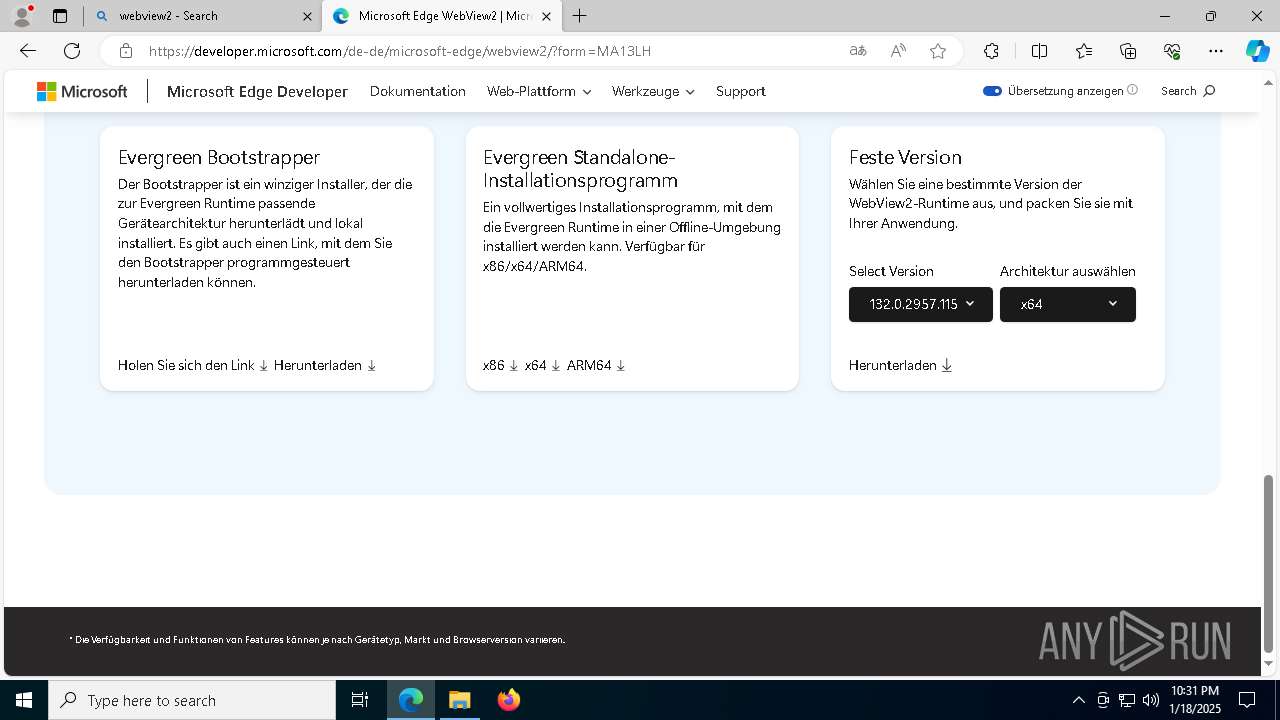Viewport: 1280px width, 720px height.
Task: Open the Support menu item
Action: pyautogui.click(x=741, y=91)
